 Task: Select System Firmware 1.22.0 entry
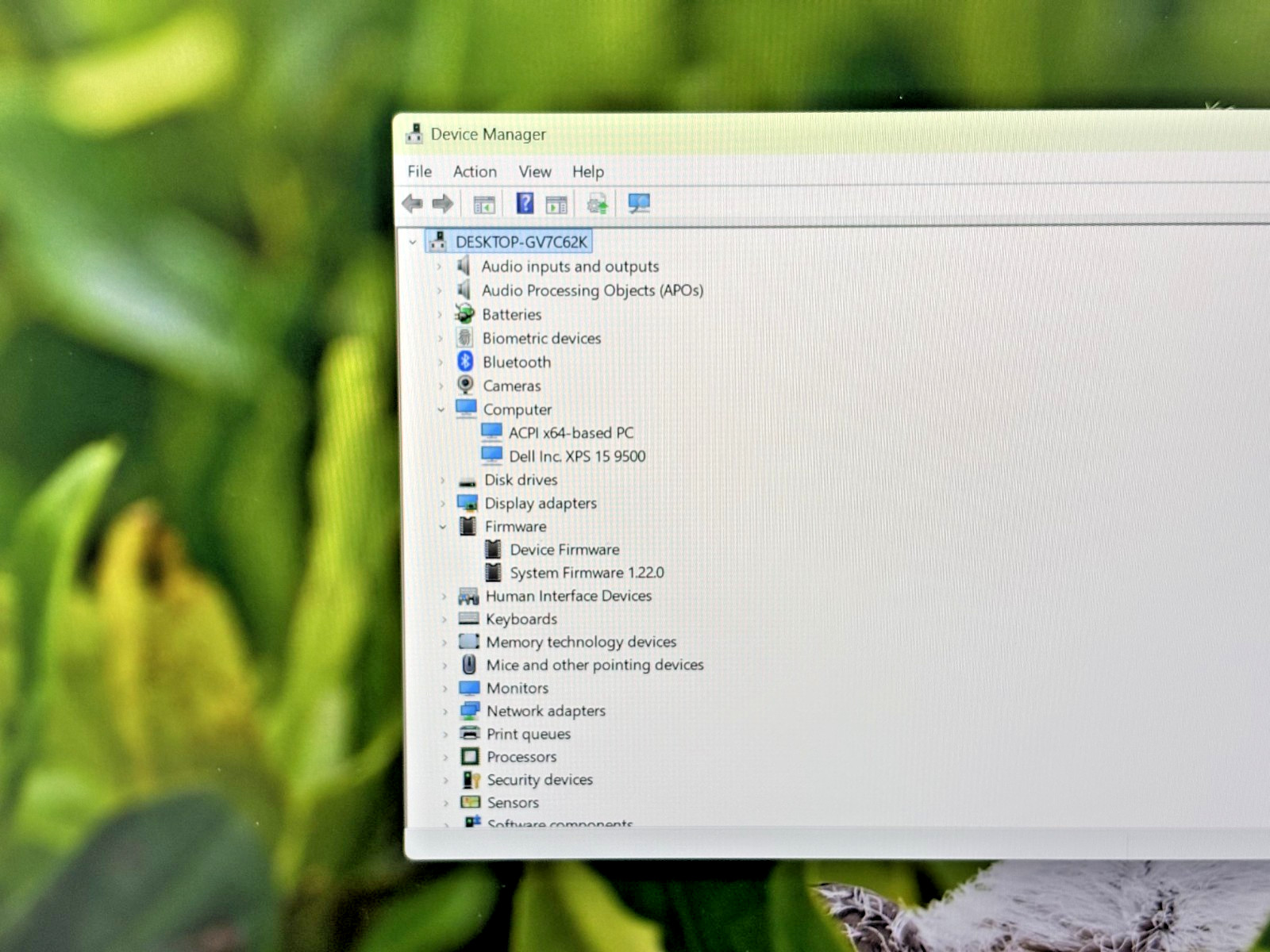(587, 572)
